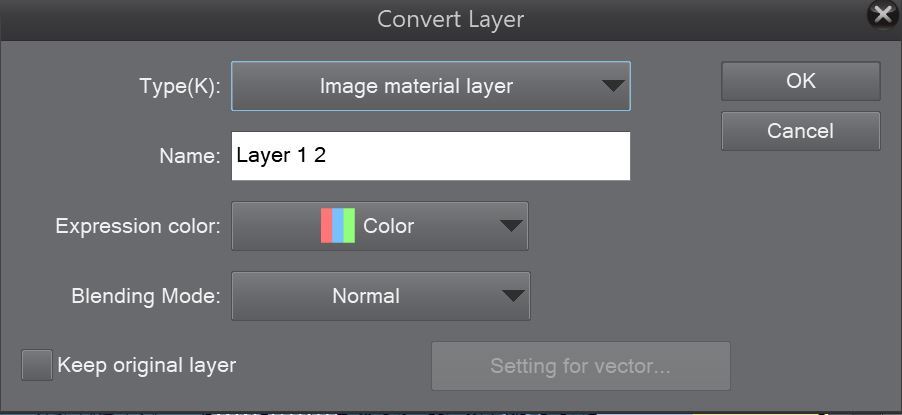Open the Type dropdown showing Image material layer
Viewport: 902px width, 415px height.
(x=431, y=86)
